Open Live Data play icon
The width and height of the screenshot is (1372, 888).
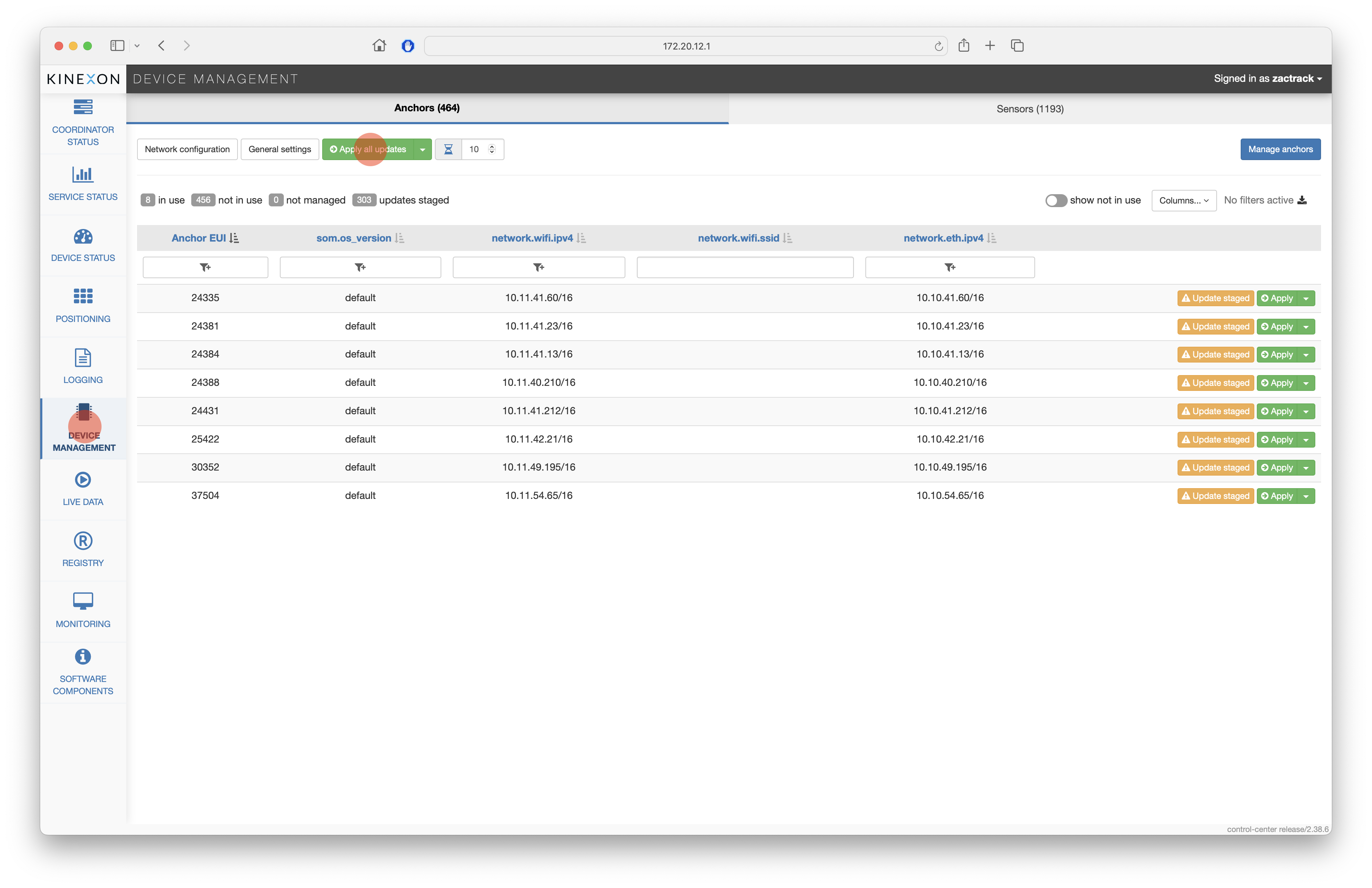pyautogui.click(x=83, y=480)
